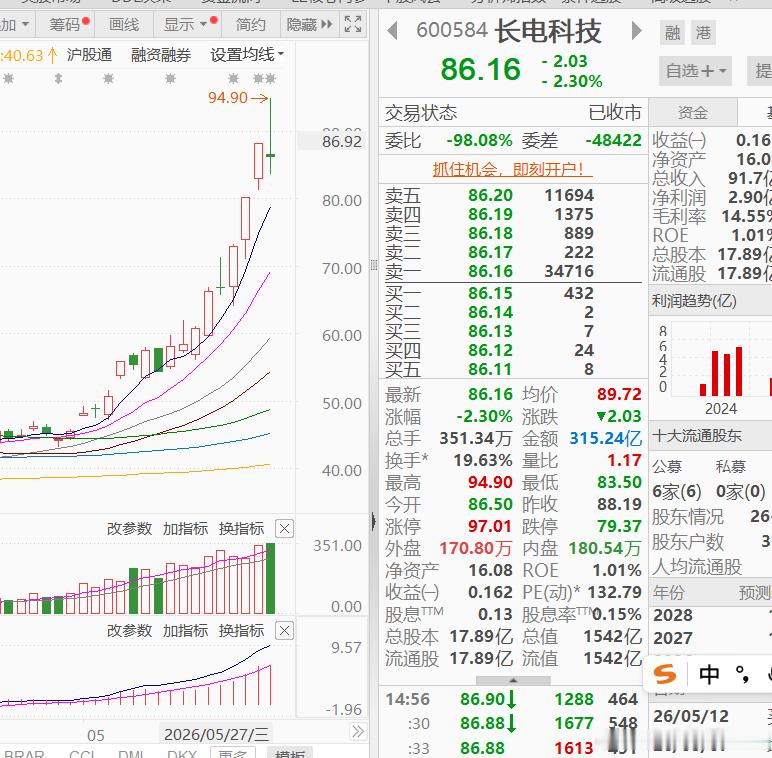Click the 买一 price 86.15 row

click(x=513, y=293)
